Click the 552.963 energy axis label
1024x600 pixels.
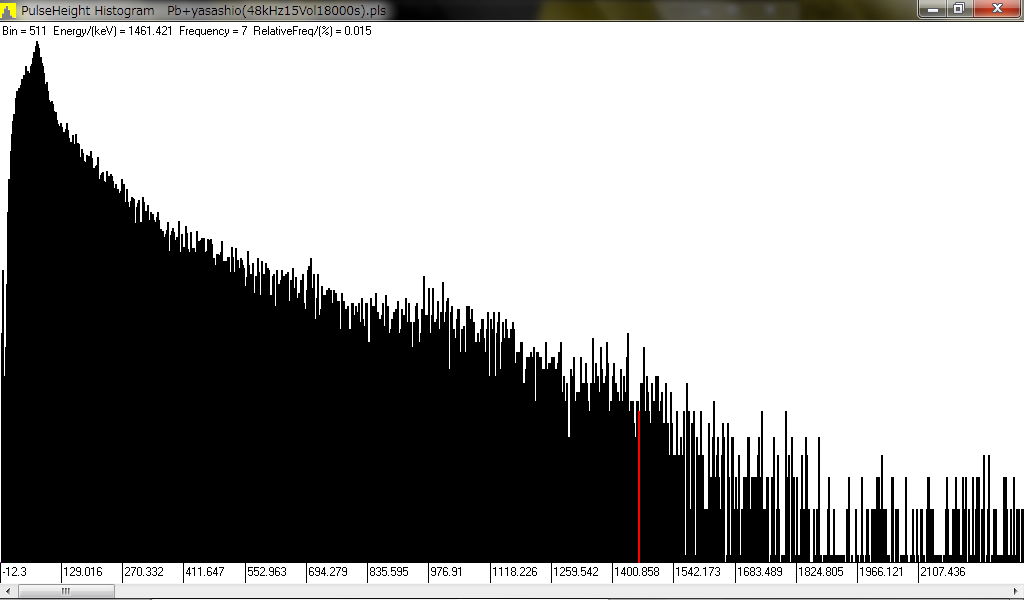pos(267,572)
